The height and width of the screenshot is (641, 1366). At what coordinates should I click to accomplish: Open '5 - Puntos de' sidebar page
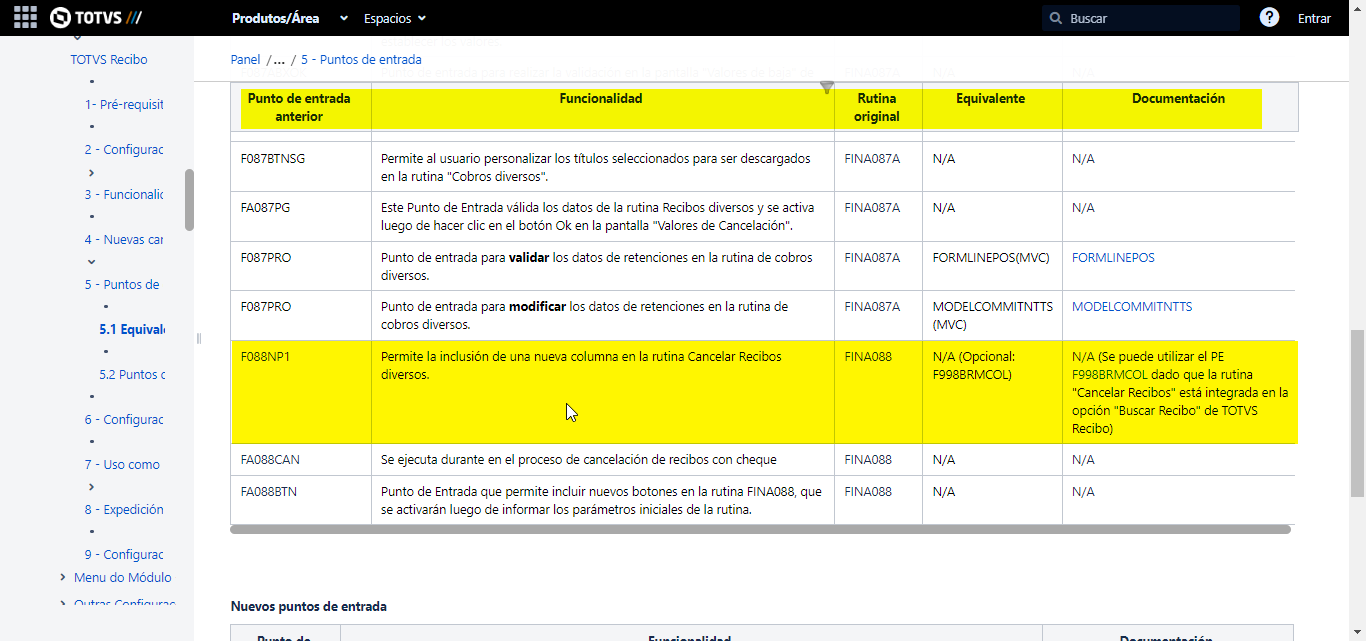tap(122, 285)
